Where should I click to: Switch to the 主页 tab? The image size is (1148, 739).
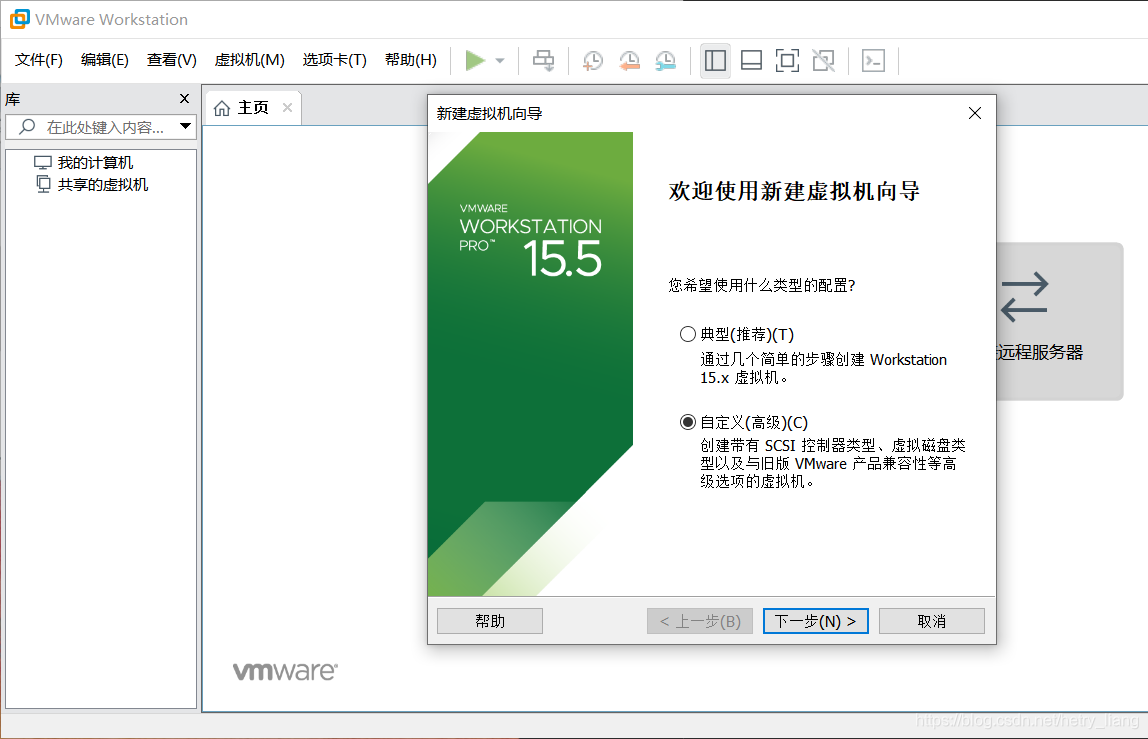[253, 108]
